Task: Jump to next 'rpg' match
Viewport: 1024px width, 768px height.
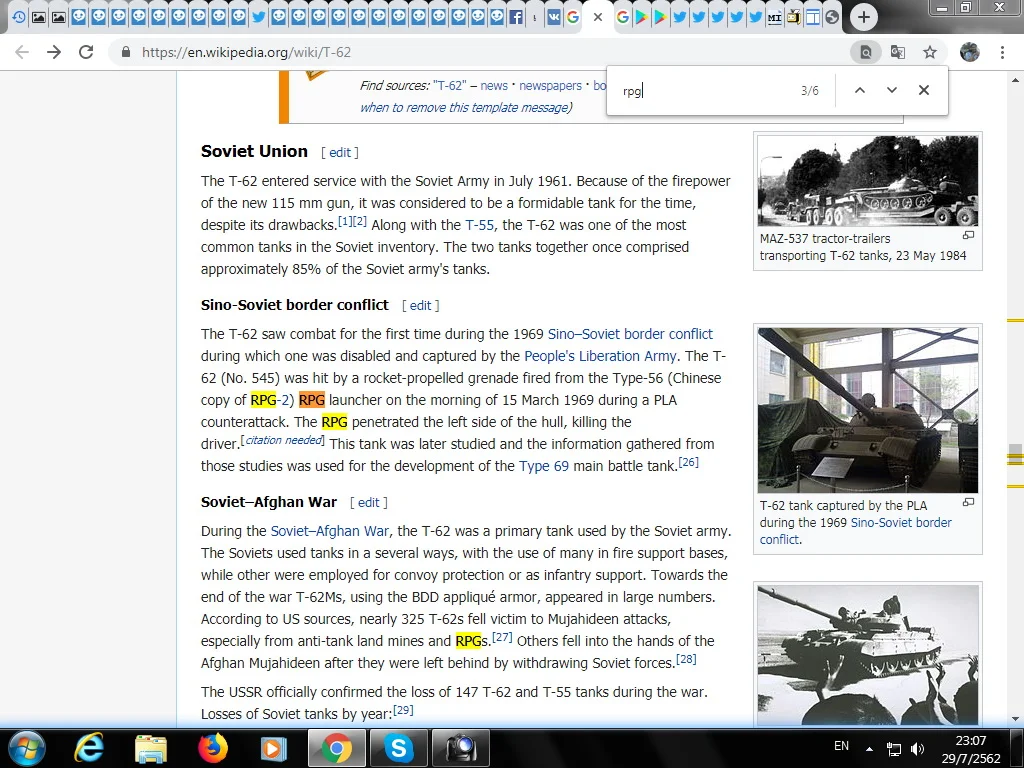Action: pyautogui.click(x=891, y=90)
